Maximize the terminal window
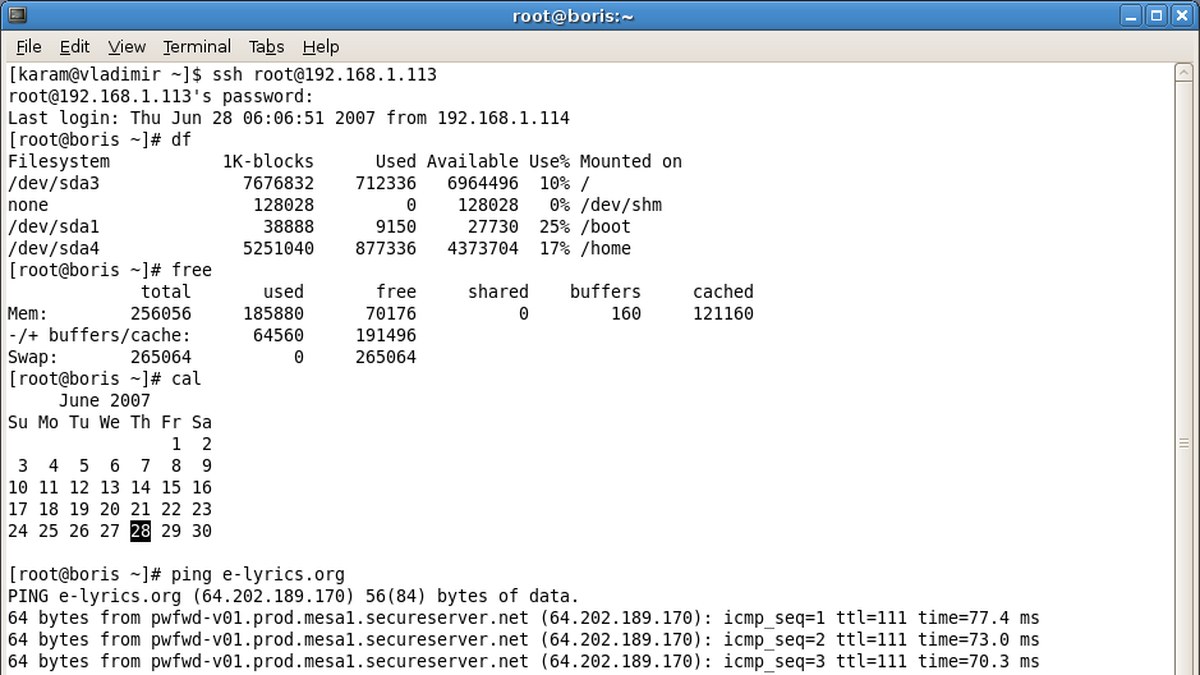Screen dimensions: 1200x675 point(1156,15)
